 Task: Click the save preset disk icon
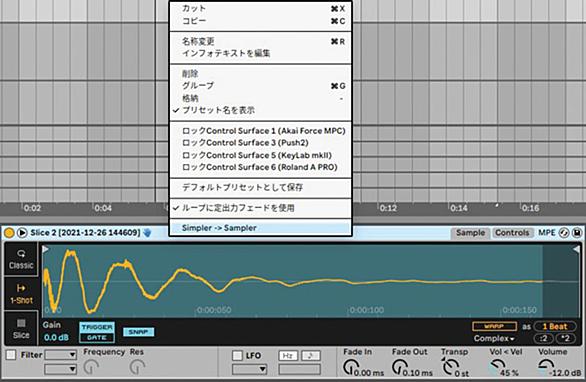pos(577,233)
